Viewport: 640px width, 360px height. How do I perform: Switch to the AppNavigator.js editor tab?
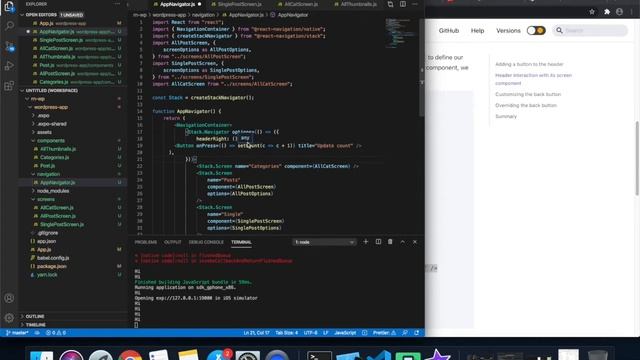[177, 4]
